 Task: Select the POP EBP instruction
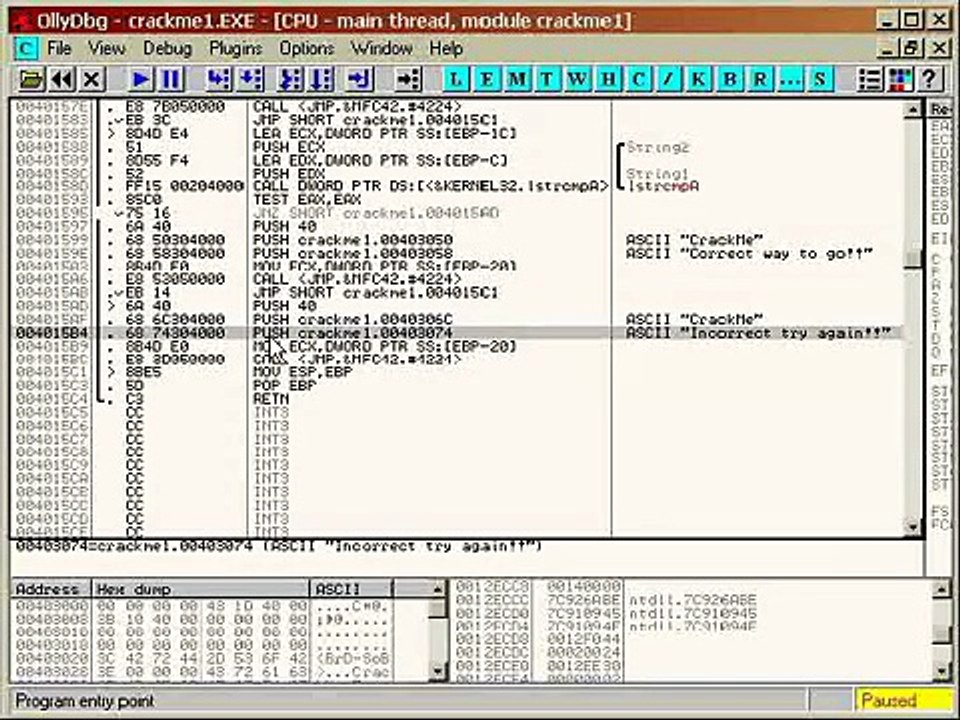[456, 386]
